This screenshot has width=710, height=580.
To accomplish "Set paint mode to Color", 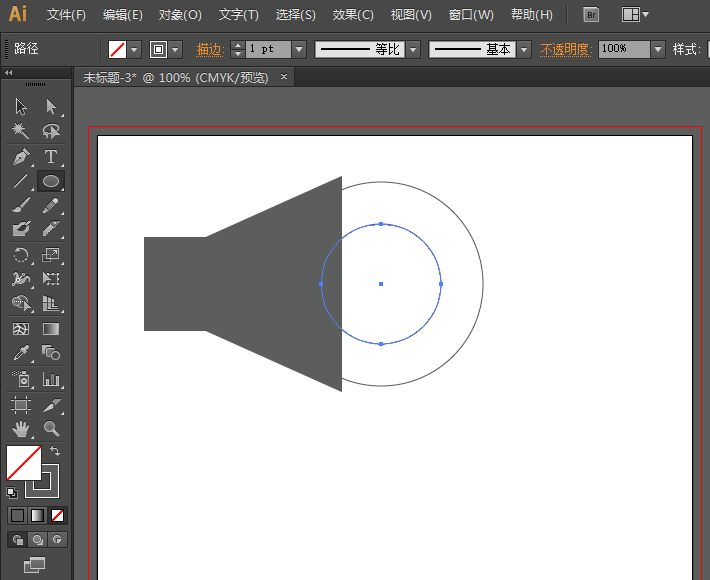I will point(17,515).
